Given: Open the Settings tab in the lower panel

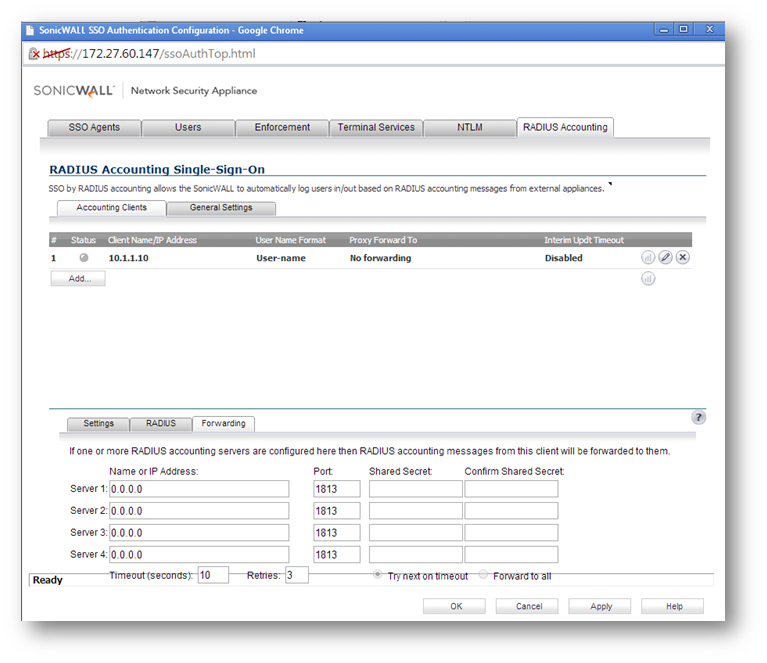Looking at the screenshot, I should coord(98,424).
